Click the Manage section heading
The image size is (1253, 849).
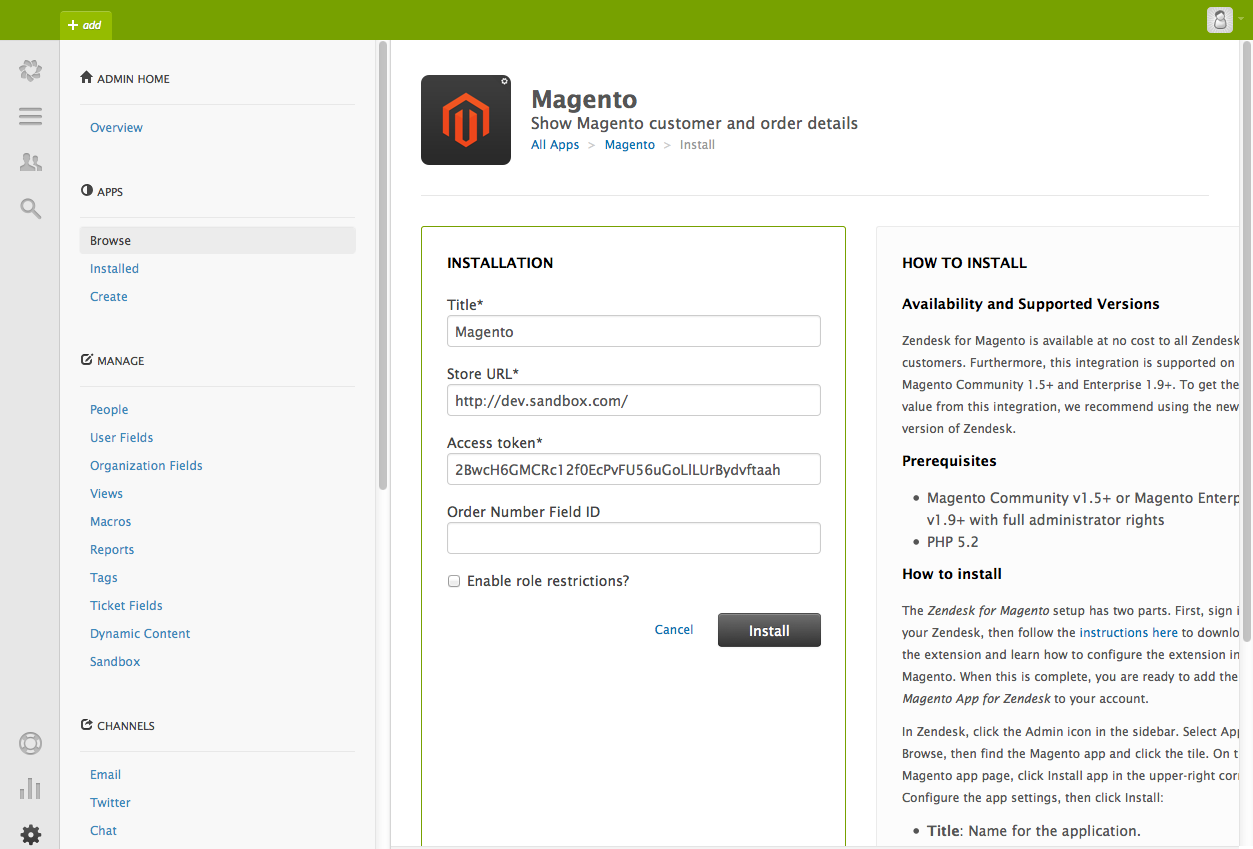tap(113, 361)
